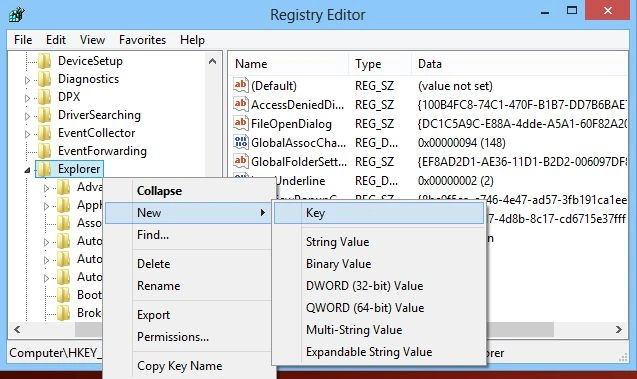
Task: Choose Export in the context menu
Action: pos(188,315)
